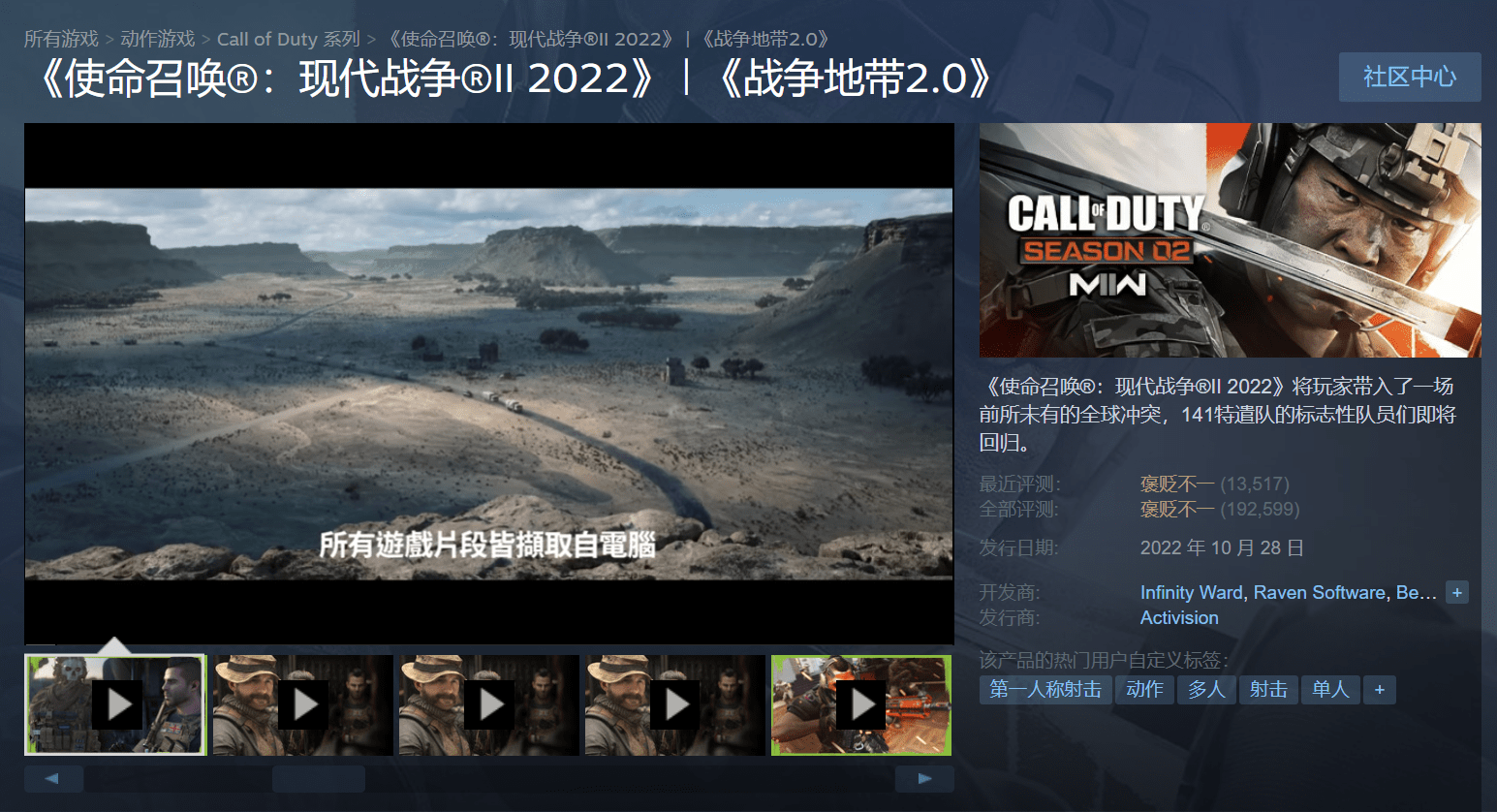Click the 《战争地带2.0》 breadcrumb text

[765, 39]
